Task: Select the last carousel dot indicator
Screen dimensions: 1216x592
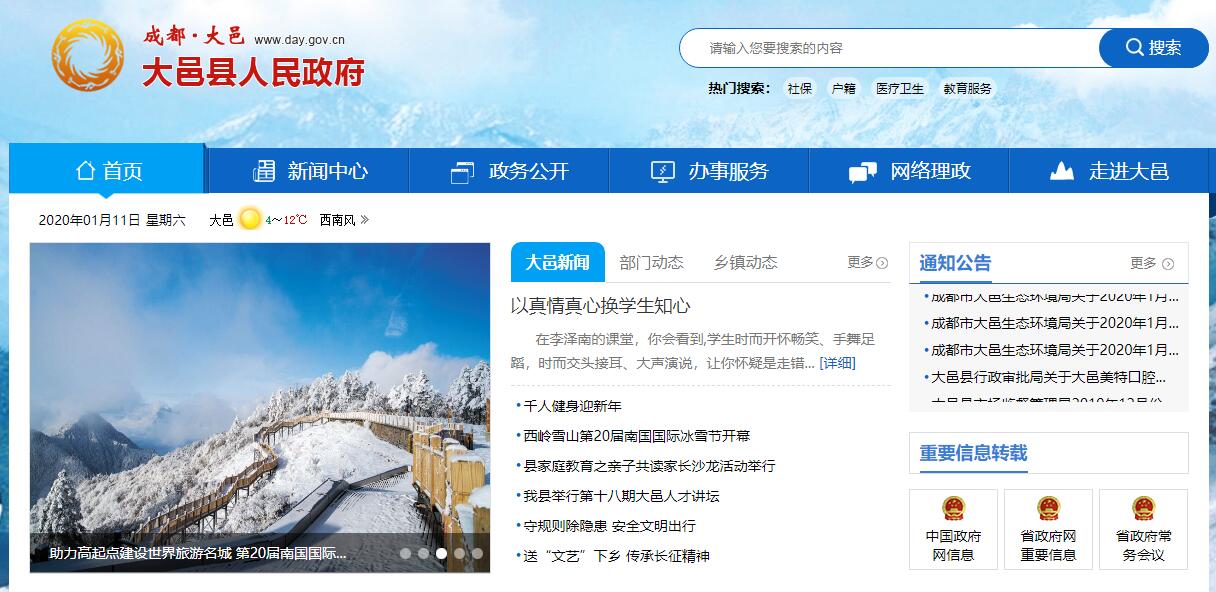Action: [477, 553]
